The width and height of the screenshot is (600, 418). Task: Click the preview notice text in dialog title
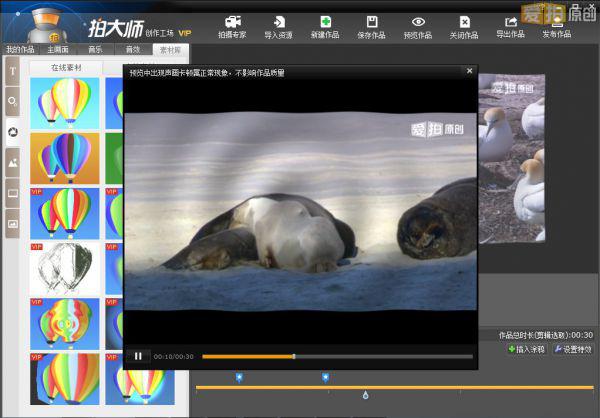point(207,72)
